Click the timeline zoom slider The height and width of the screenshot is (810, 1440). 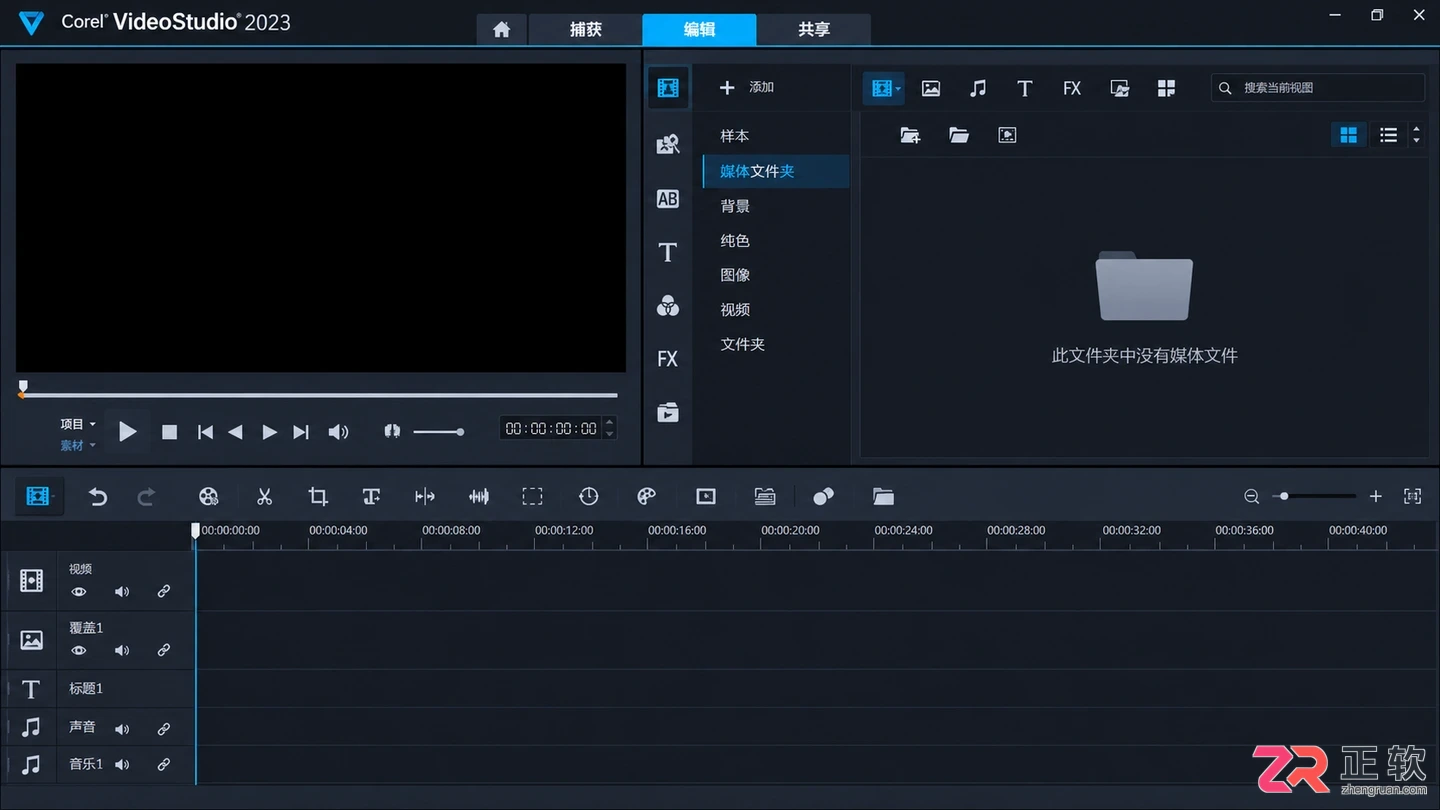(x=1314, y=496)
